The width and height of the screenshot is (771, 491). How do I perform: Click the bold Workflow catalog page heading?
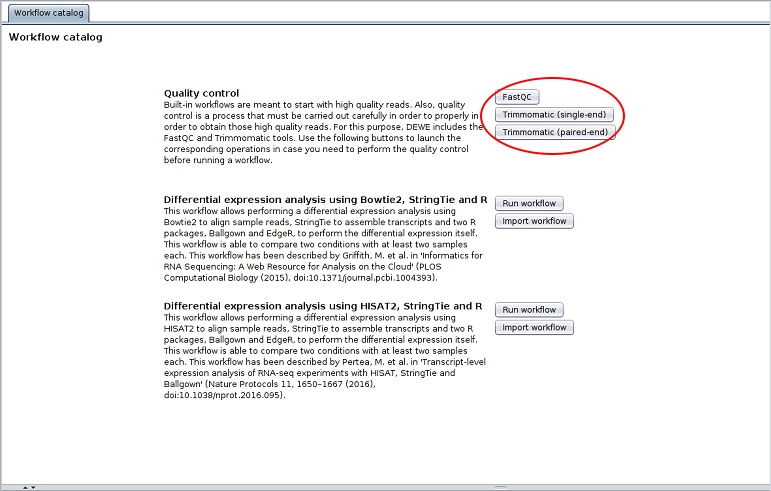point(56,38)
